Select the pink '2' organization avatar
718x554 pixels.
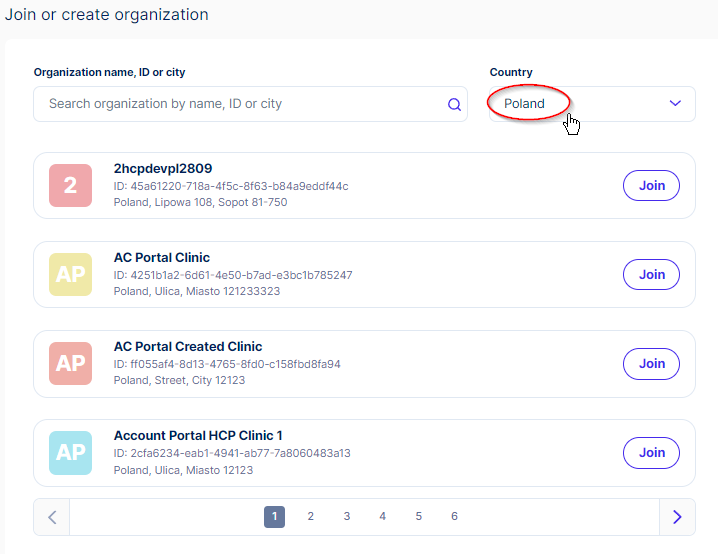click(71, 185)
